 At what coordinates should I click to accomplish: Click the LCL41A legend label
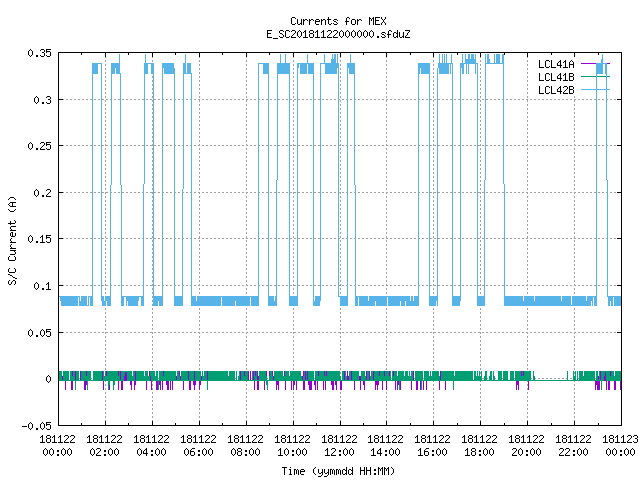(556, 64)
